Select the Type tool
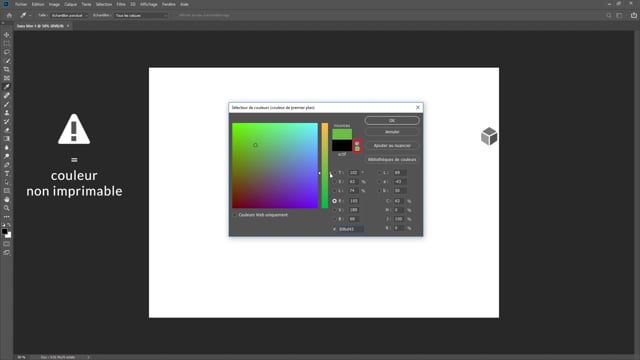640x360 pixels. [7, 173]
